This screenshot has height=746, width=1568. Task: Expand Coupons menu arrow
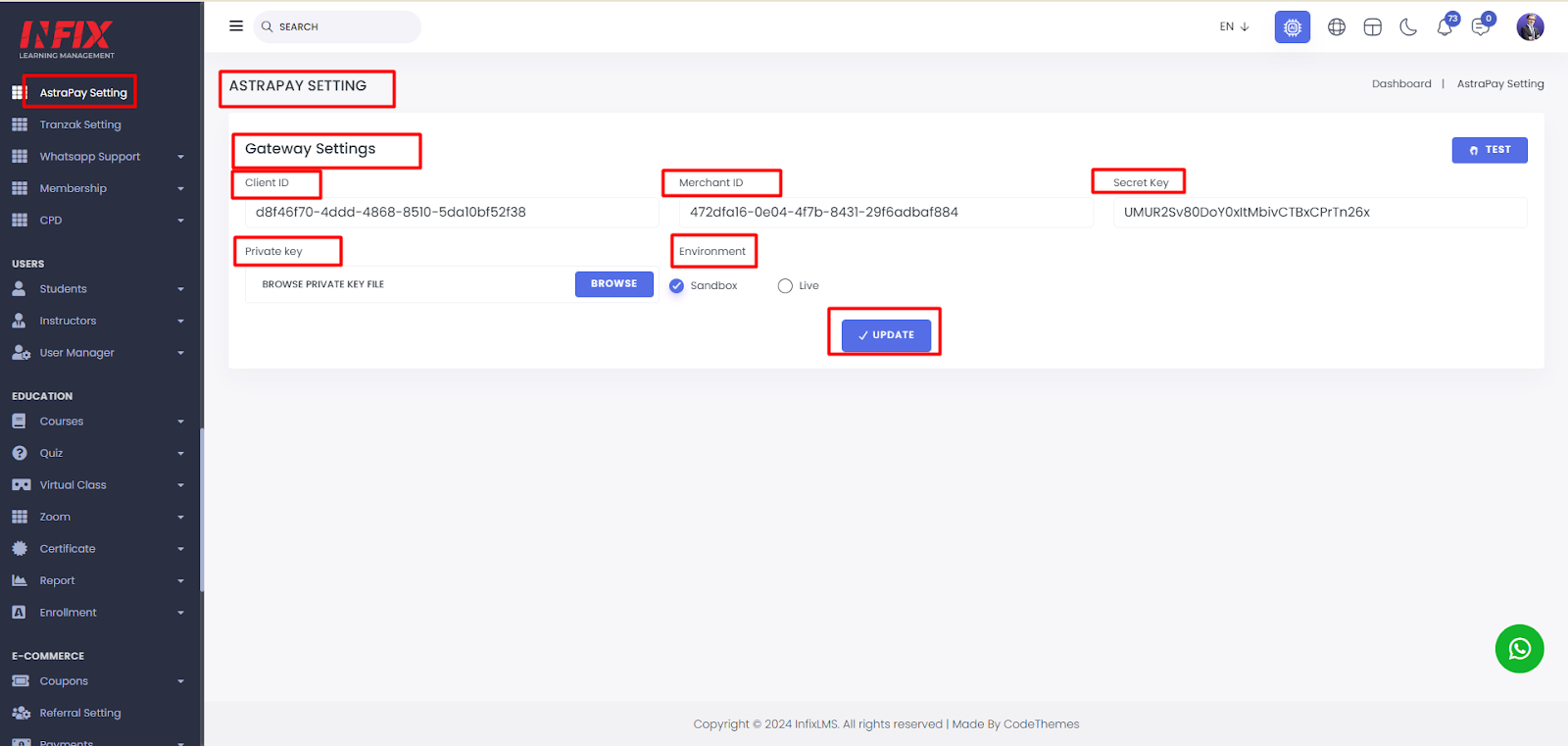pos(180,681)
